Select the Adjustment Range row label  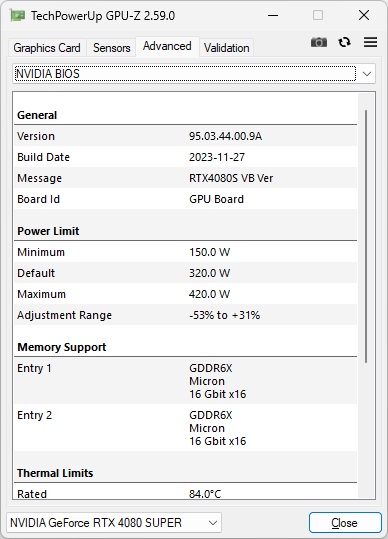[x=64, y=315]
